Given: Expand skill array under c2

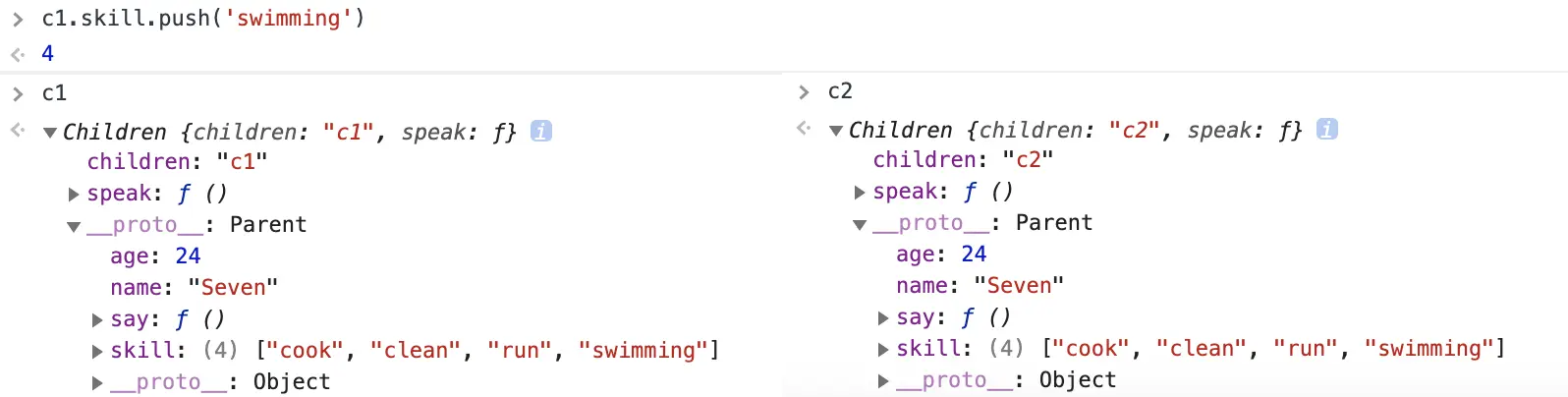Looking at the screenshot, I should coord(883,350).
